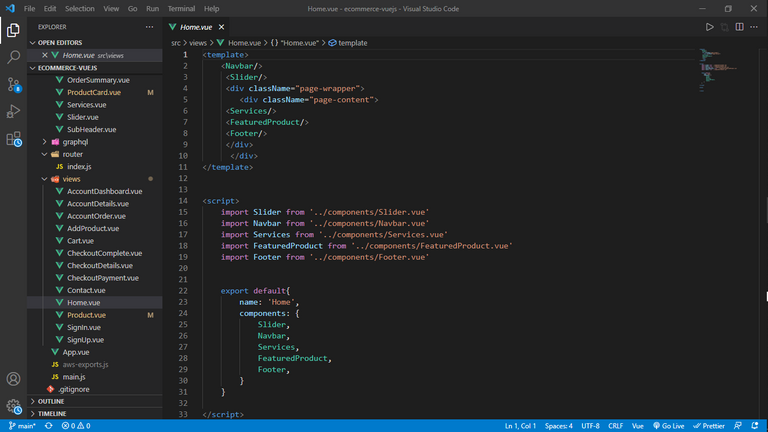Open the Help menu

coord(212,8)
